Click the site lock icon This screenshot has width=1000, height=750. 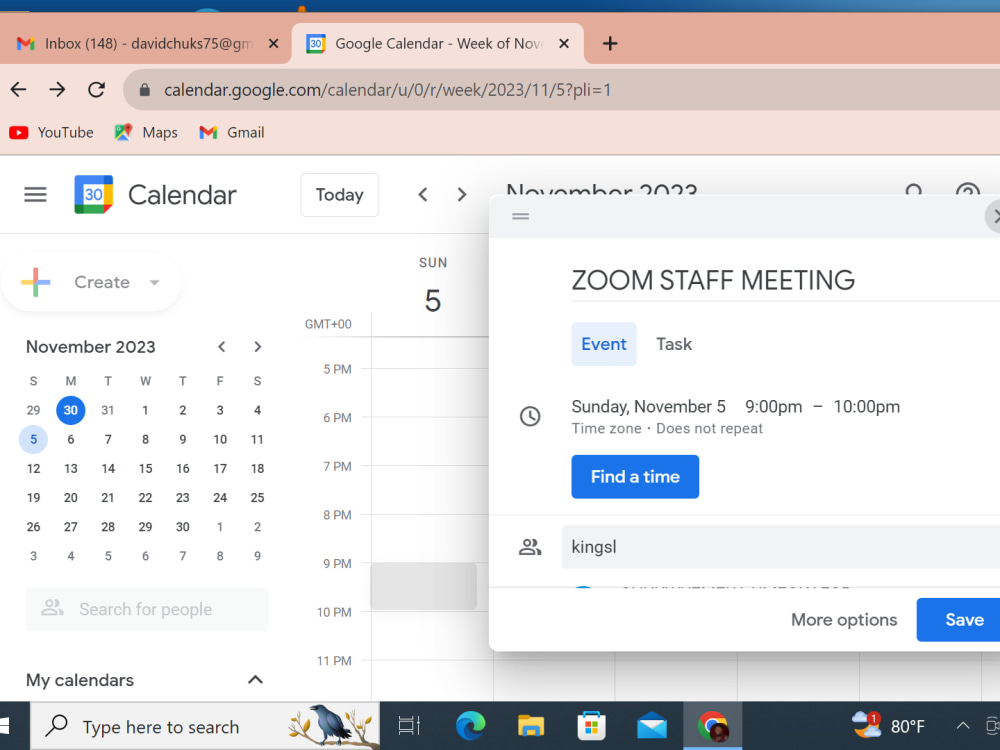click(x=145, y=90)
